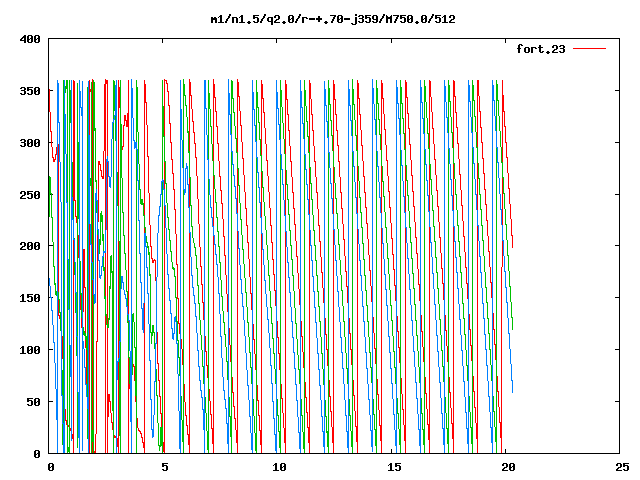Click y-axis label 100

(x=30, y=350)
